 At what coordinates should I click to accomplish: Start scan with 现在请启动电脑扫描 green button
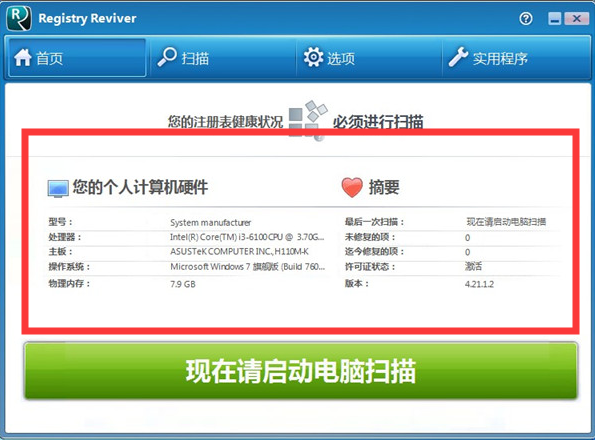[301, 371]
